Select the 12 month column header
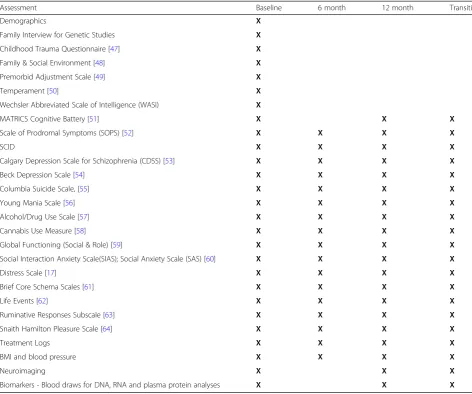 pyautogui.click(x=398, y=8)
